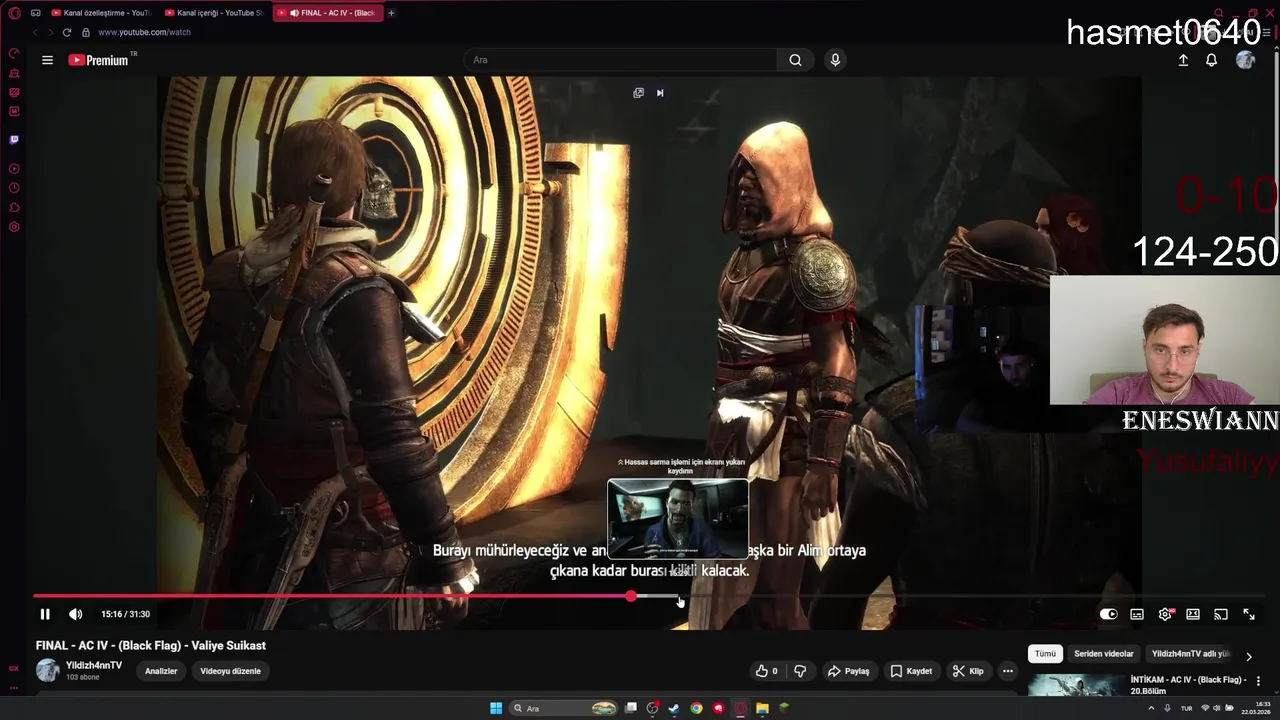The image size is (1280, 720).
Task: Select the Yildizh4nnTV adlı chip
Action: 1190,654
